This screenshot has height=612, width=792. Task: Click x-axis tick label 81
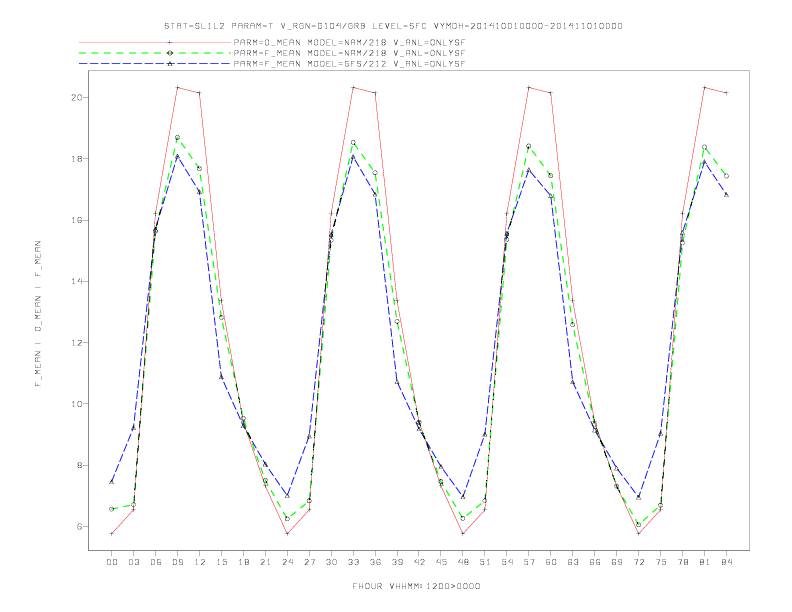click(705, 562)
